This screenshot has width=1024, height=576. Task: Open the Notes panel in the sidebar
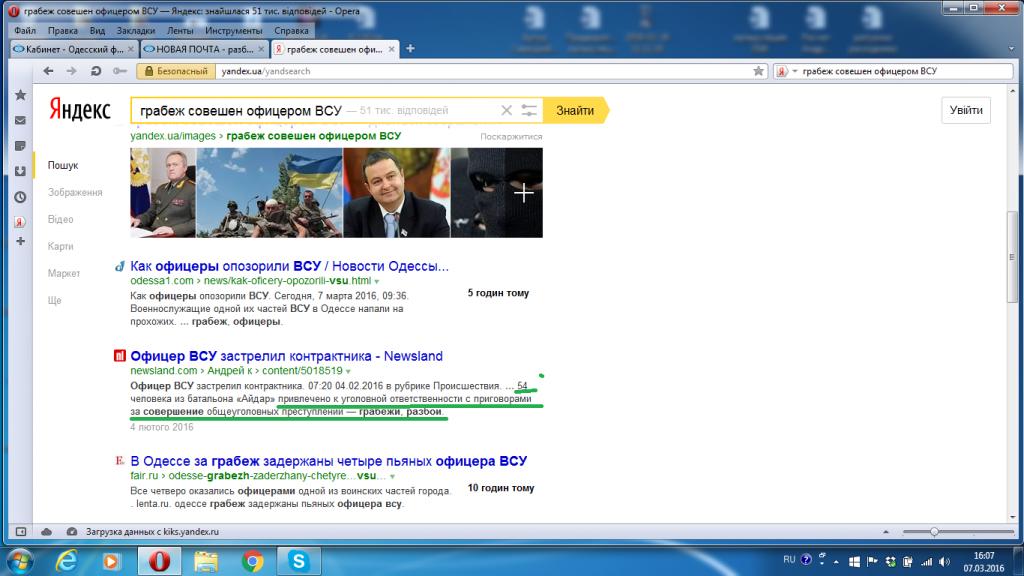tap(20, 146)
